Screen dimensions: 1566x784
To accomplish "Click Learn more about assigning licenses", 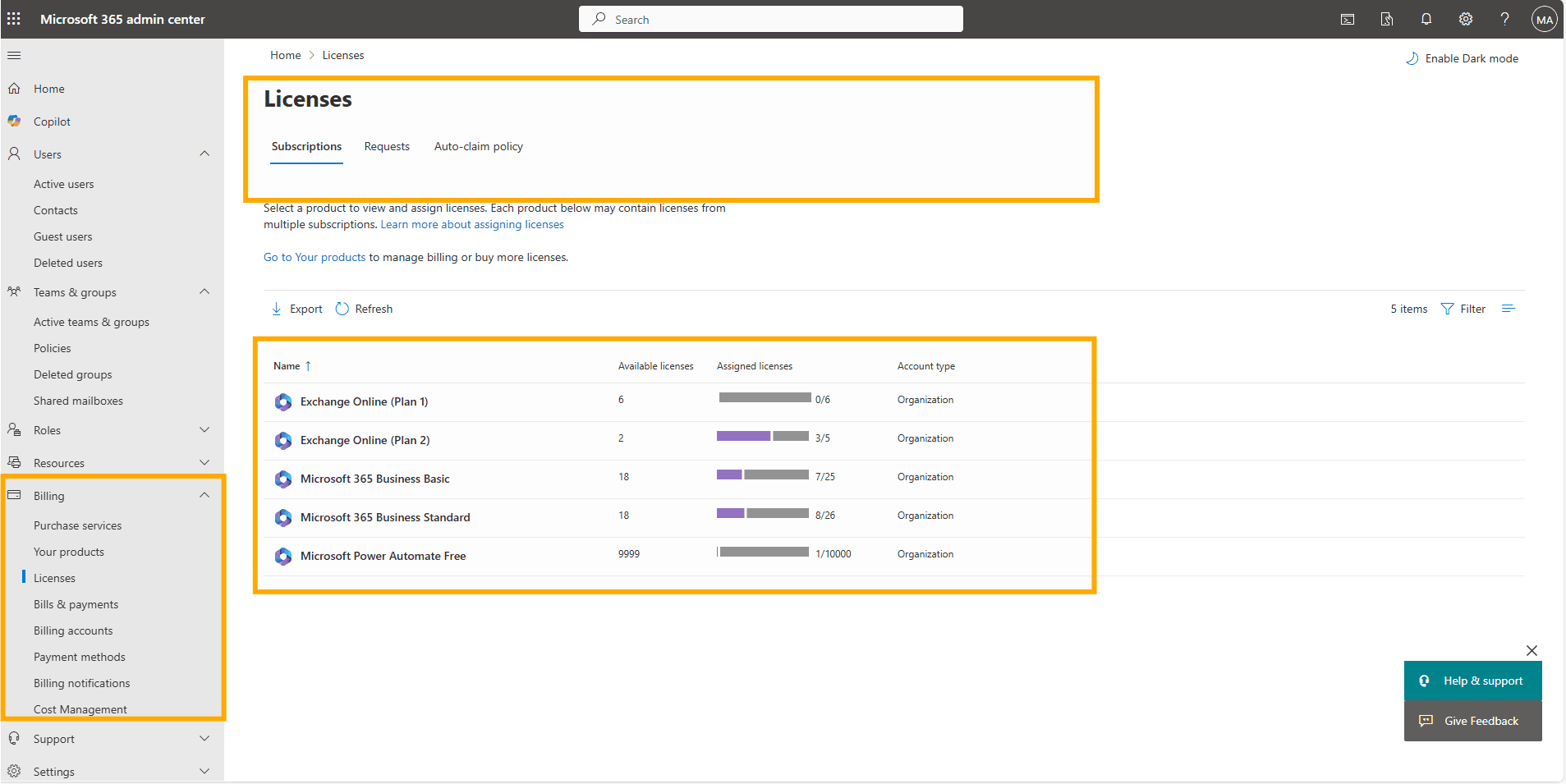I will tap(471, 224).
